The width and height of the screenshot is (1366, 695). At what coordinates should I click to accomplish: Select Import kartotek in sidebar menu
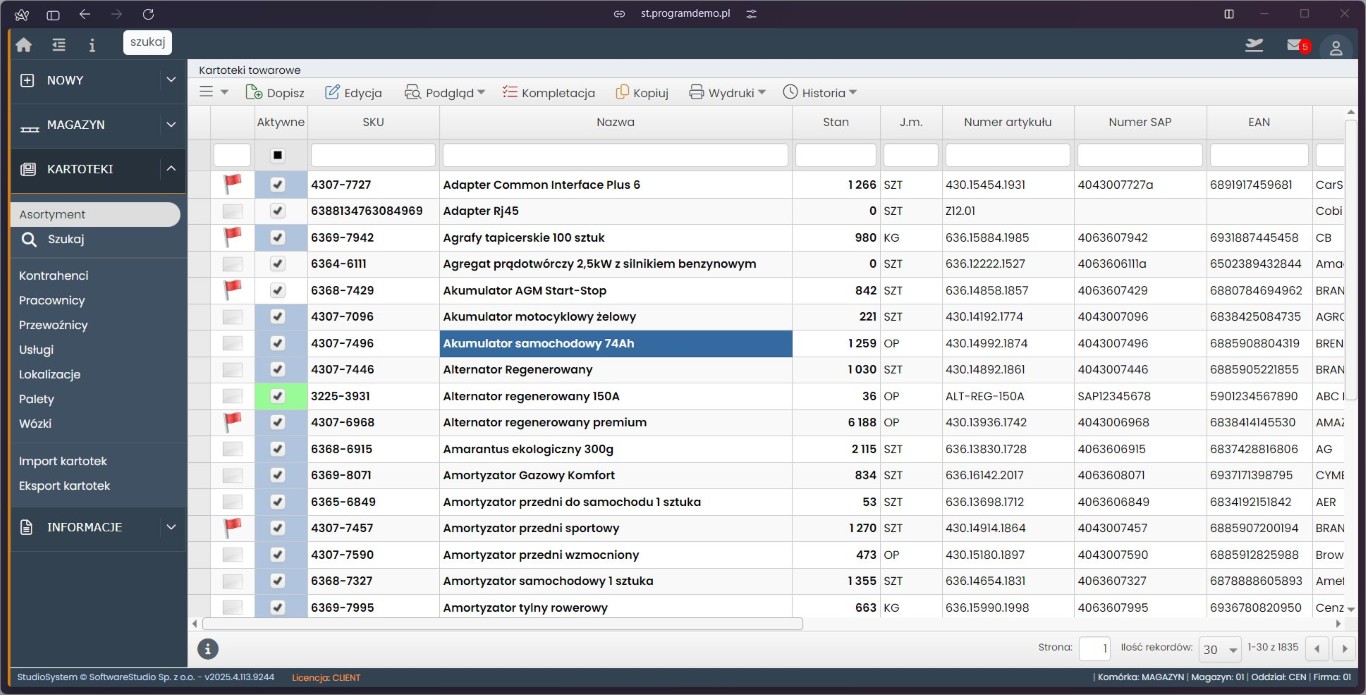click(x=63, y=461)
